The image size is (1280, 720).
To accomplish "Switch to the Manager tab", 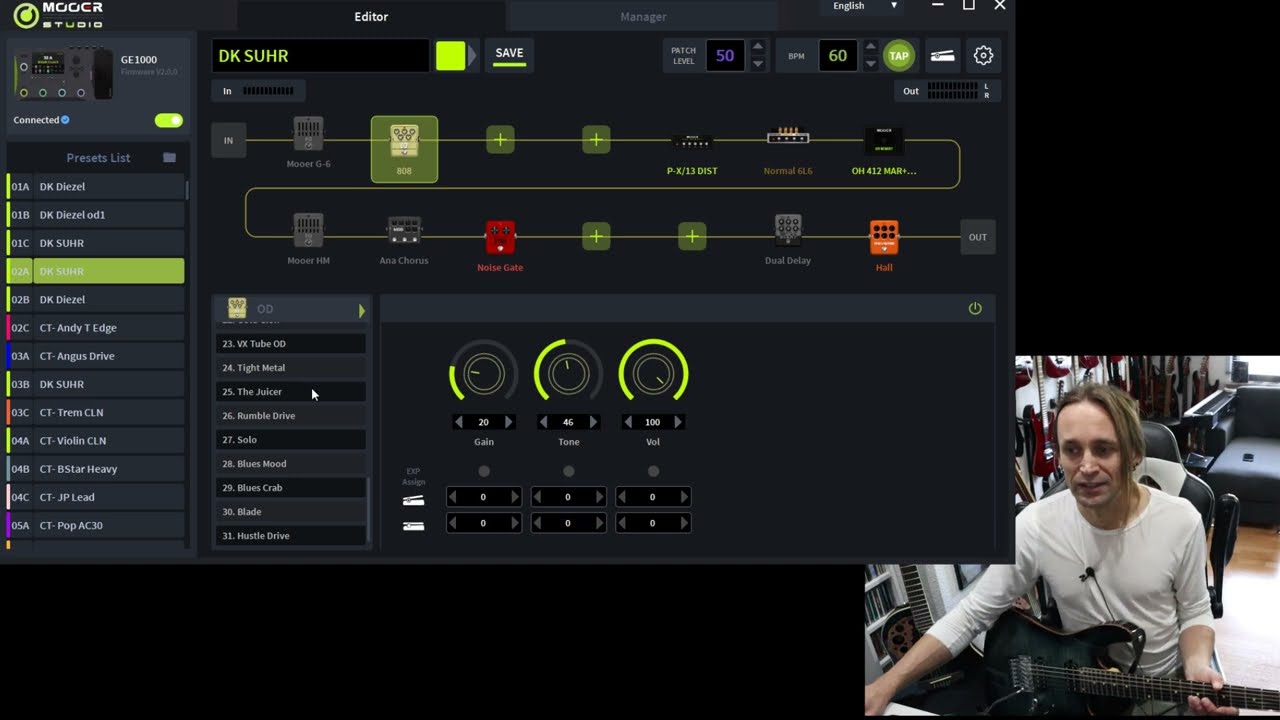I will tap(643, 16).
